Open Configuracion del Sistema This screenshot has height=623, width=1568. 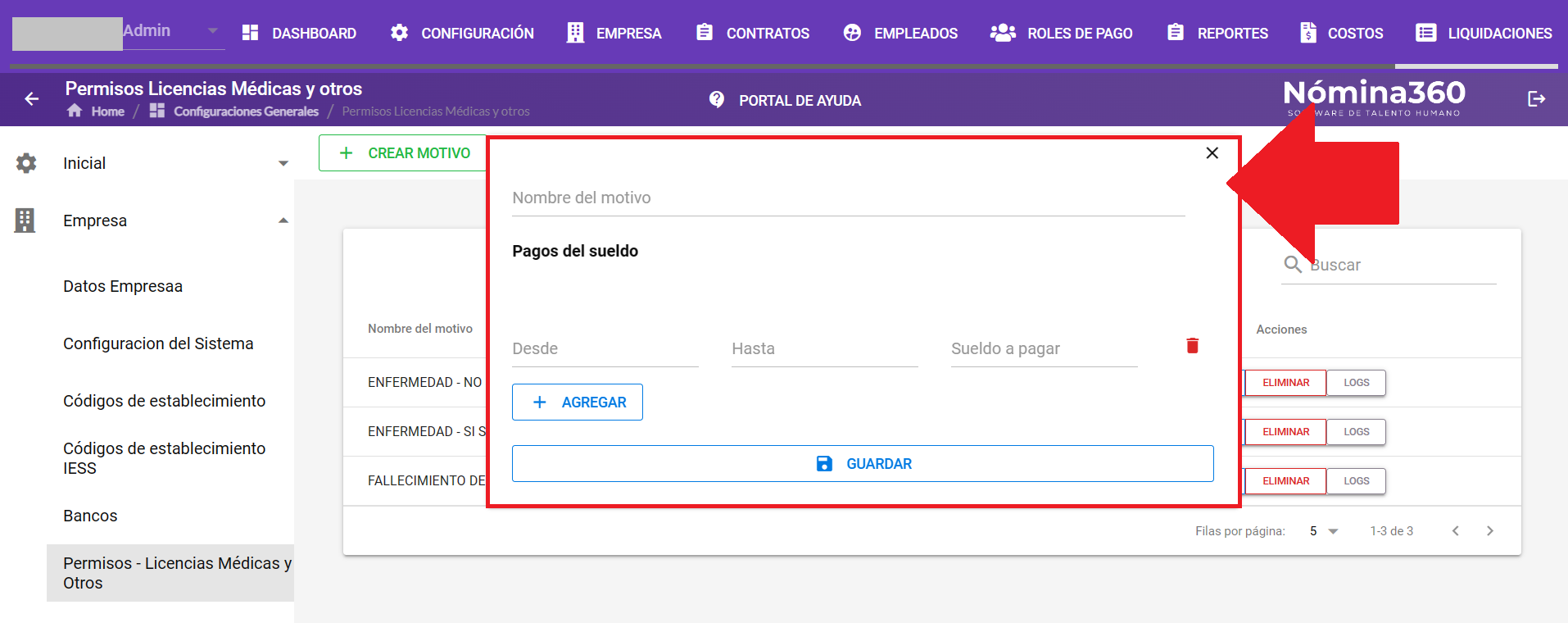[x=158, y=343]
